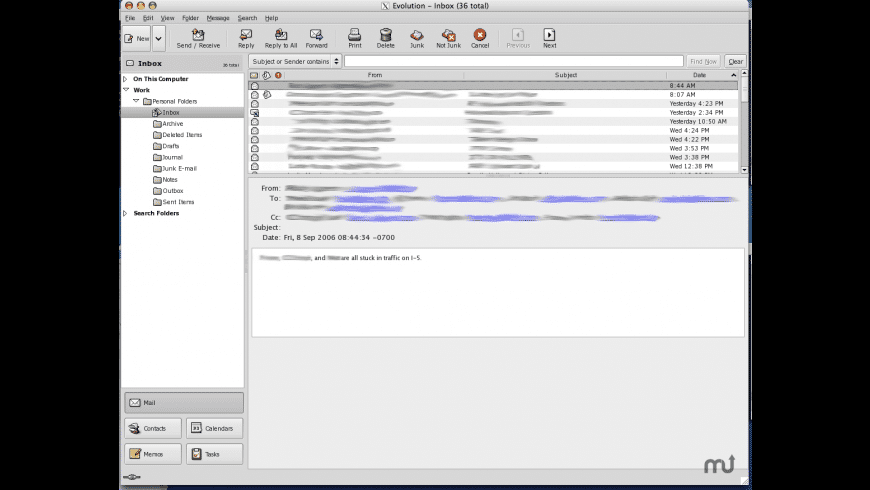Go to the Previous message
This screenshot has width=870, height=490.
tap(518, 38)
